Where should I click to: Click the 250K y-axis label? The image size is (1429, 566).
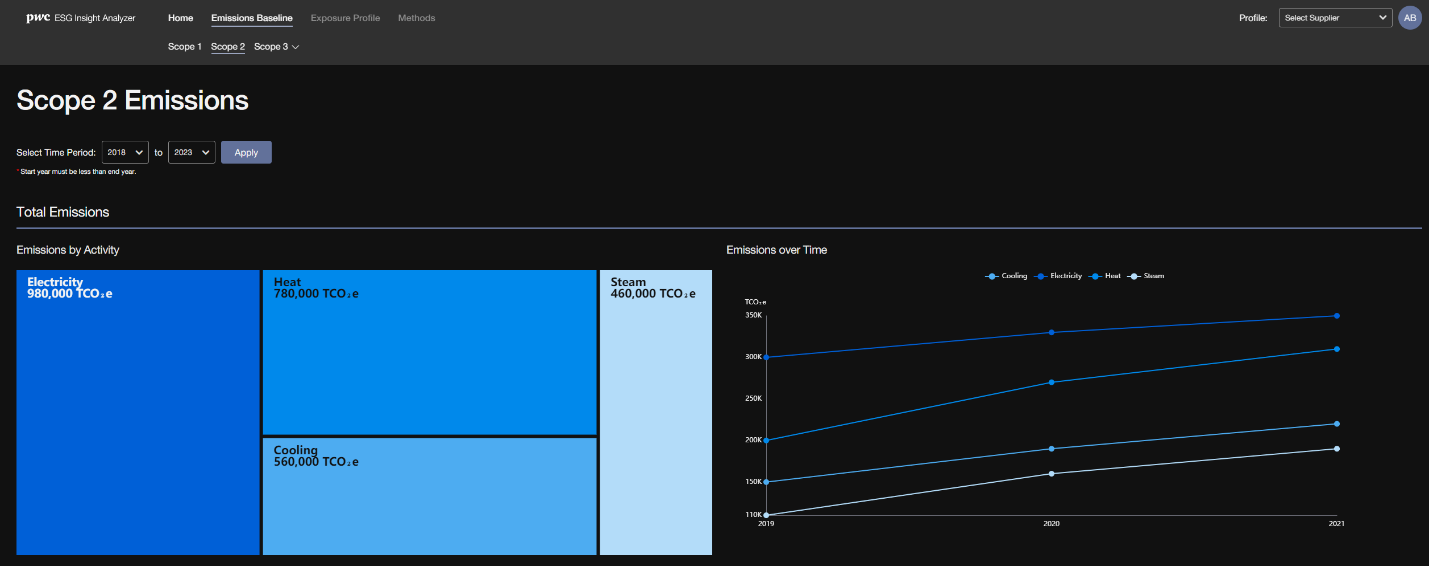pos(753,398)
